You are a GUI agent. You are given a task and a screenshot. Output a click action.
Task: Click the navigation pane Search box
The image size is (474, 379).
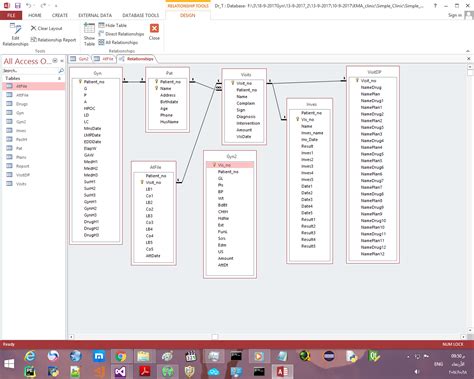tap(30, 71)
